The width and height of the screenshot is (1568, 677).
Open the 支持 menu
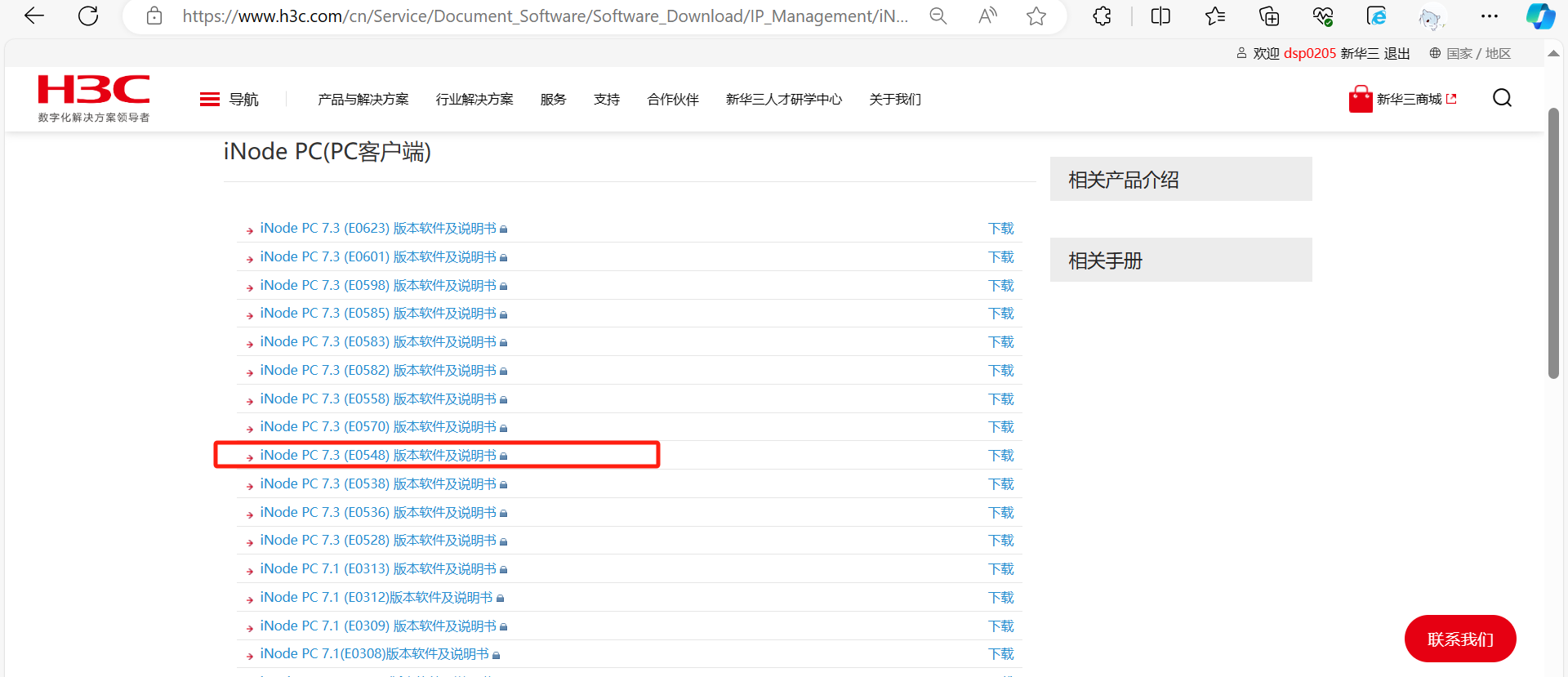click(x=607, y=99)
